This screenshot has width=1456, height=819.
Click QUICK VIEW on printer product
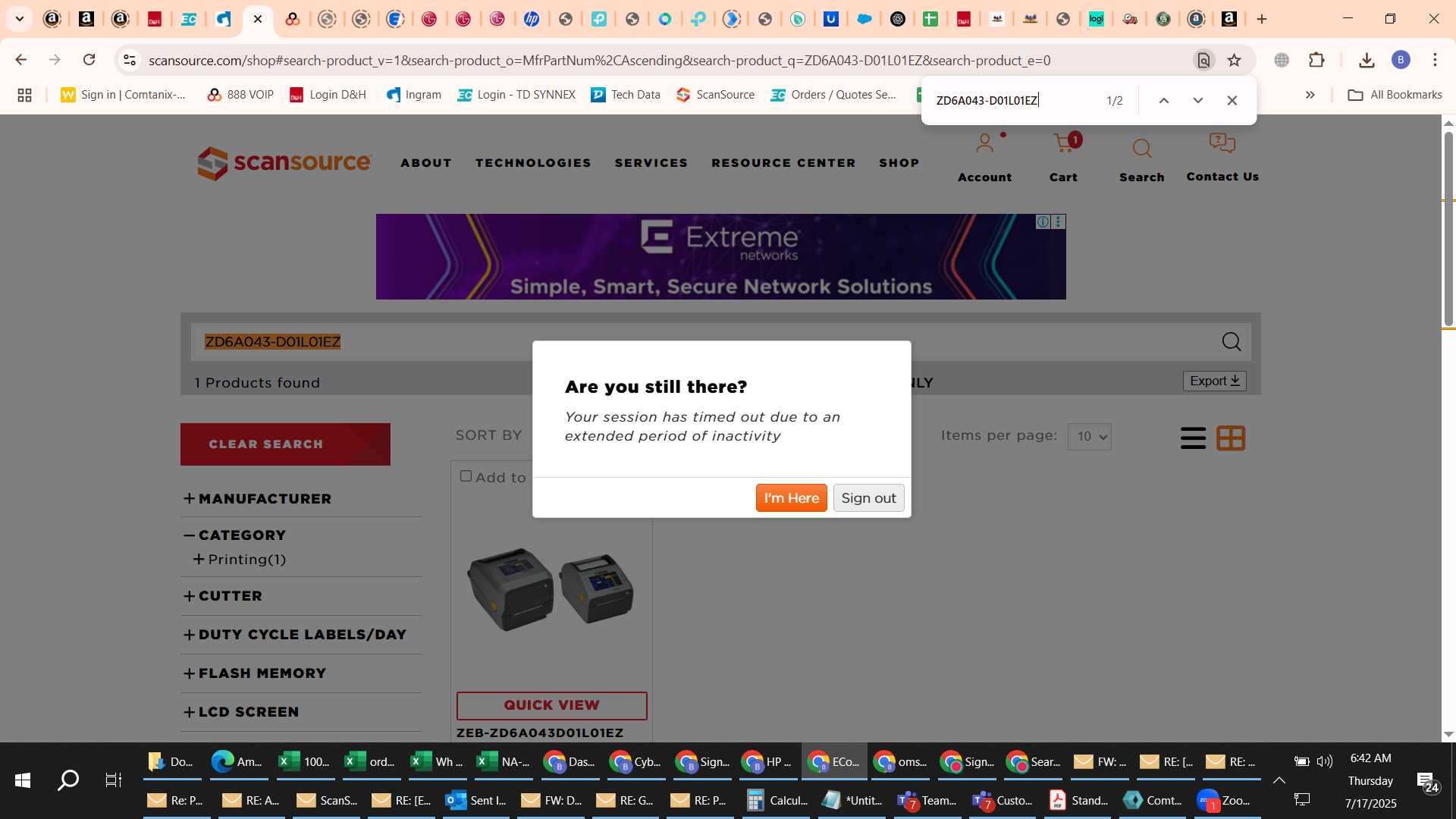point(551,705)
